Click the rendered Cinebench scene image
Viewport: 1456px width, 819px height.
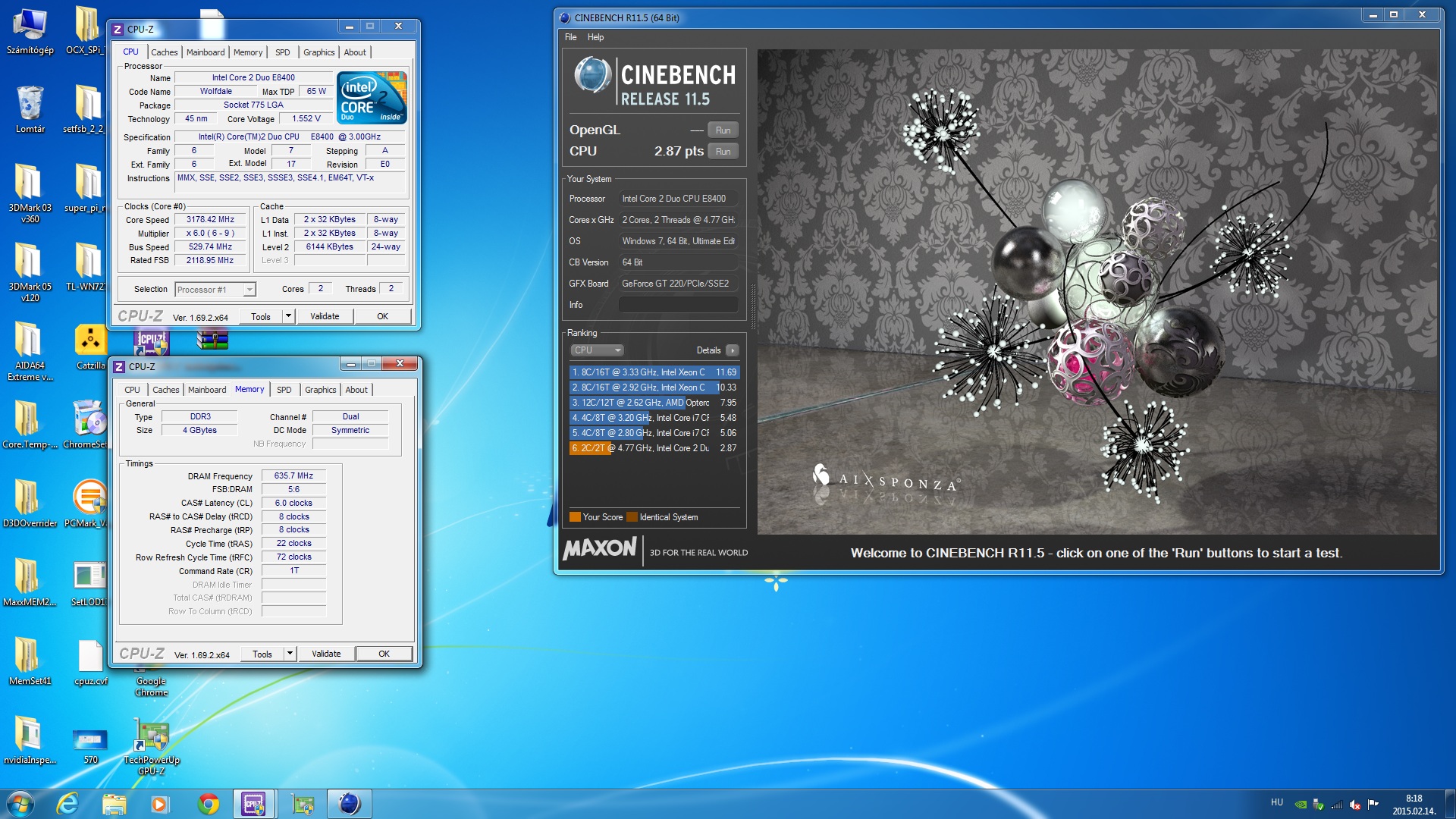[x=1097, y=292]
